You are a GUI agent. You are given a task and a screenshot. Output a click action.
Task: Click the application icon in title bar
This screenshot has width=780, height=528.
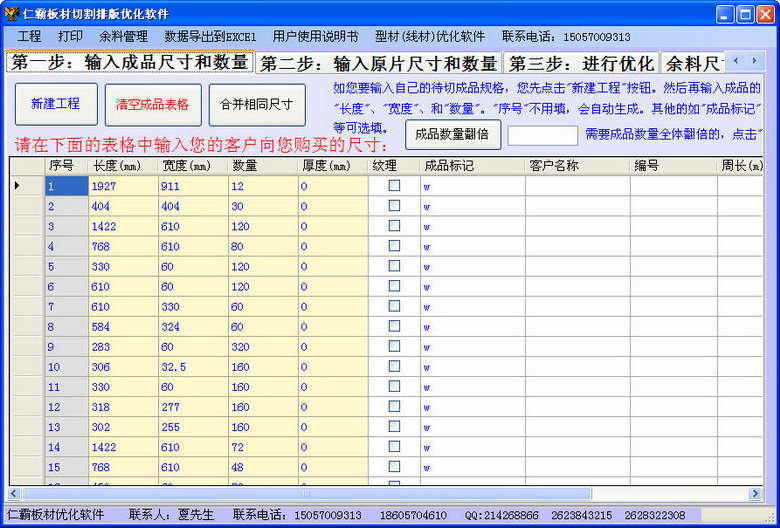pos(11,14)
